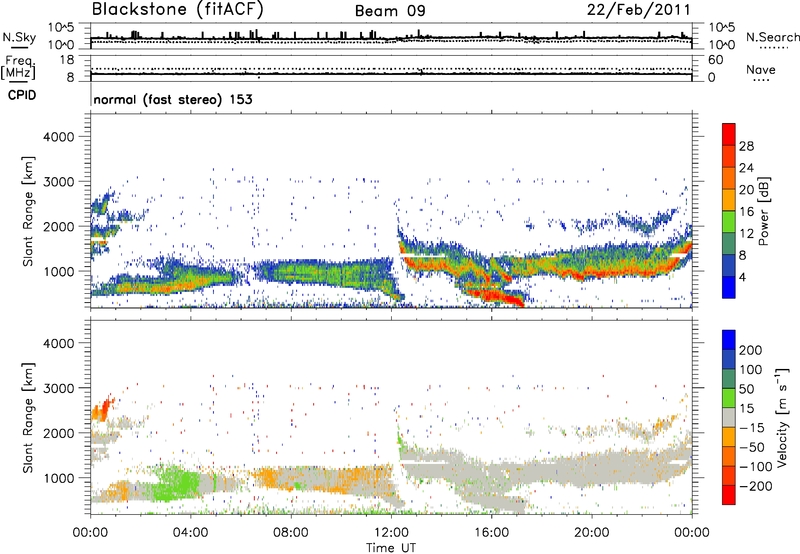Click the 04:00 time axis tick label
Screen dimensions: 800x554
(x=191, y=533)
